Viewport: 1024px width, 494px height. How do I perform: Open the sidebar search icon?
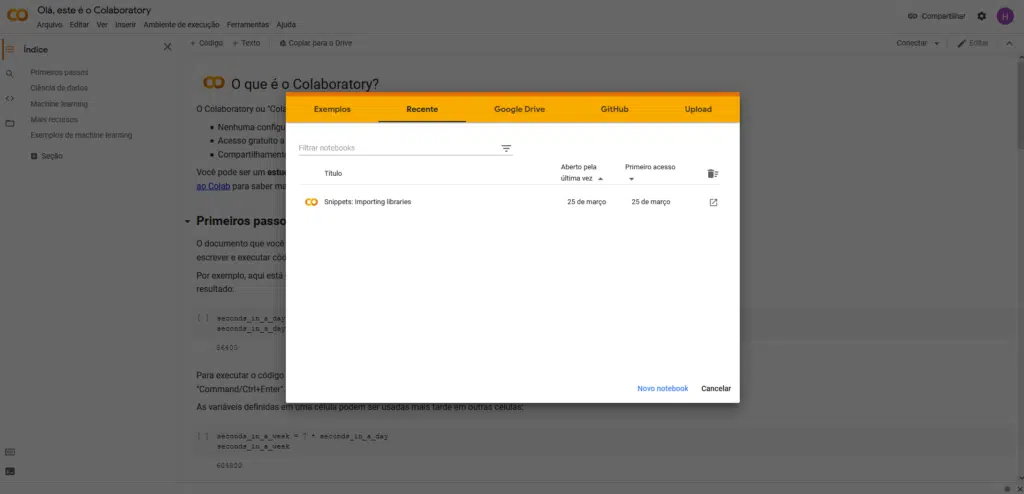10,73
